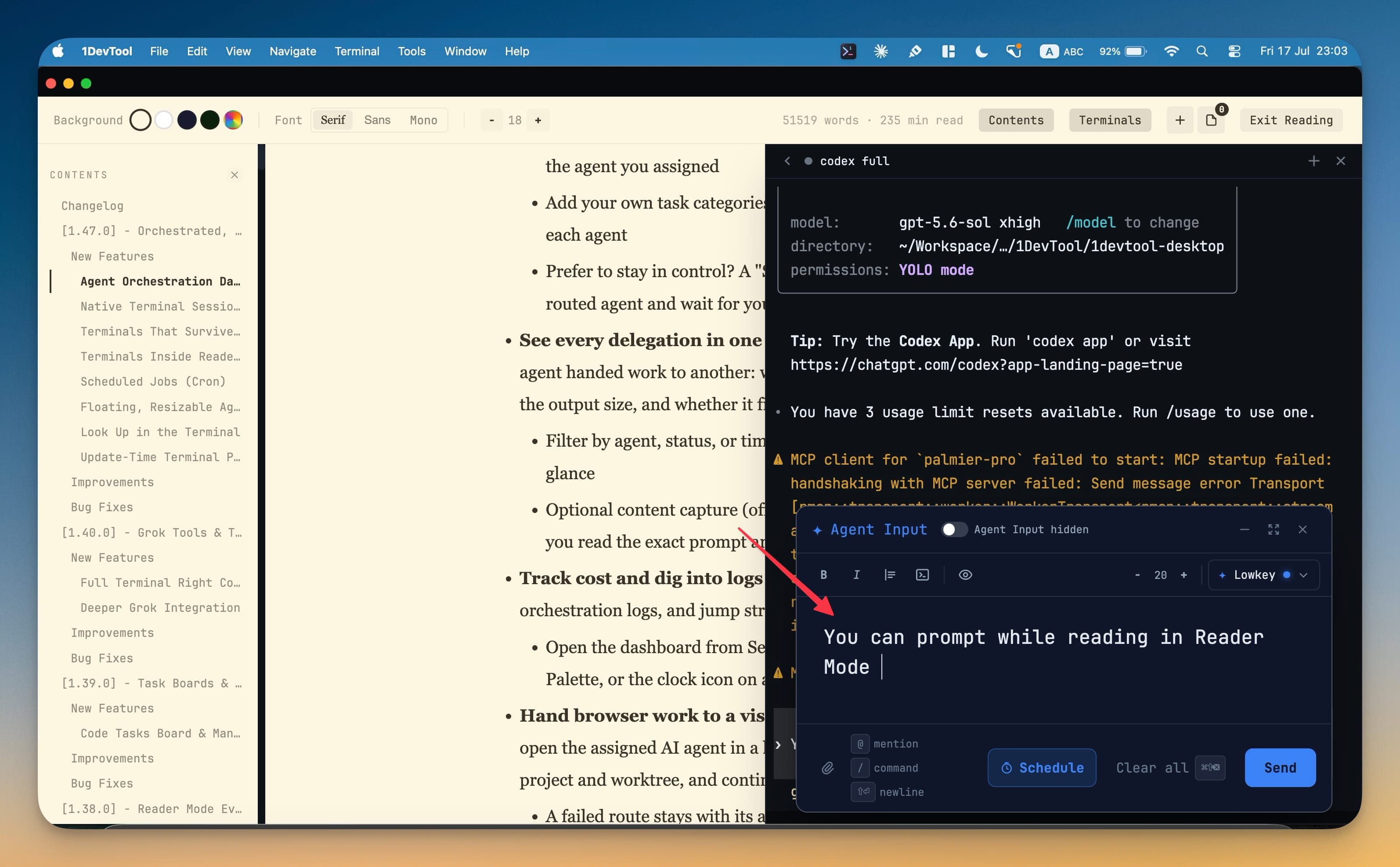Click in the Agent Input text area

tap(1064, 659)
